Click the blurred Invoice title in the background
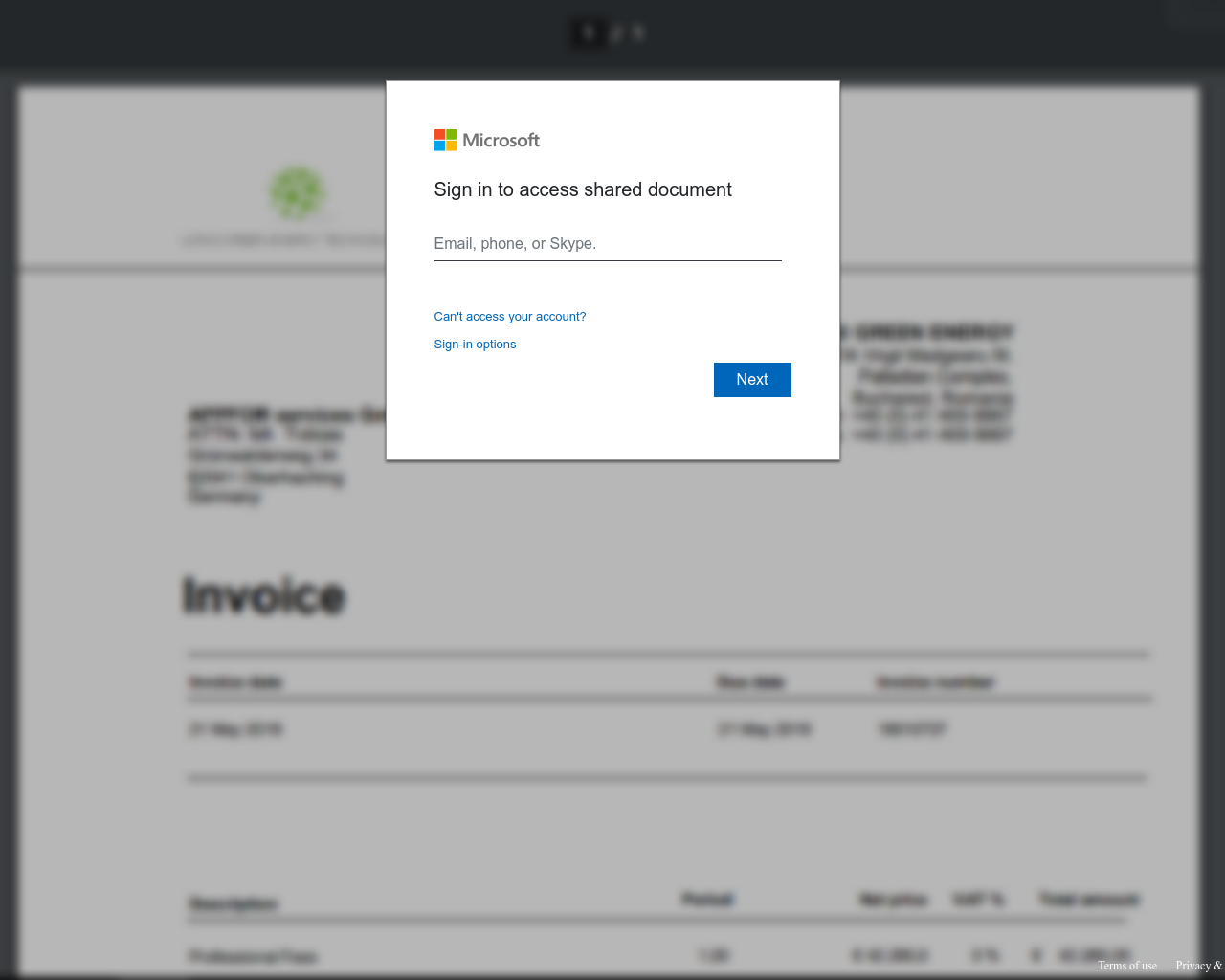This screenshot has height=980, width=1225. pyautogui.click(x=264, y=595)
